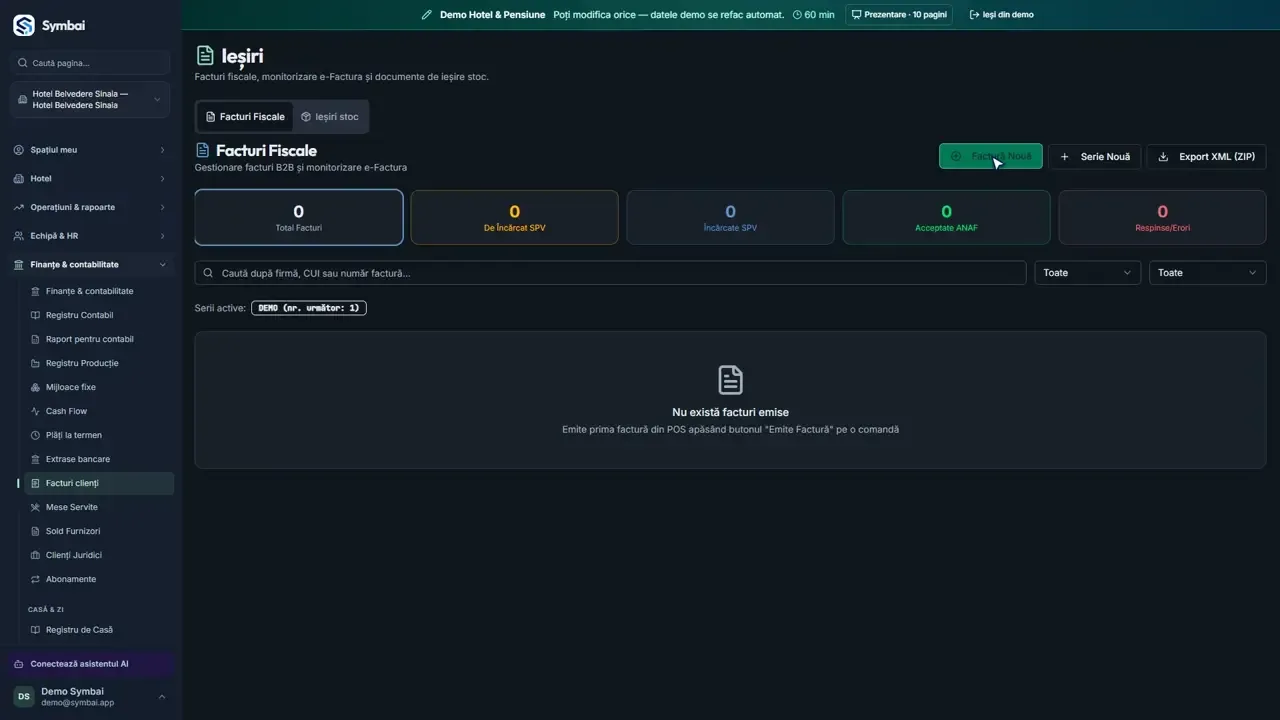Open the second Toate filter dropdown

(x=1207, y=273)
